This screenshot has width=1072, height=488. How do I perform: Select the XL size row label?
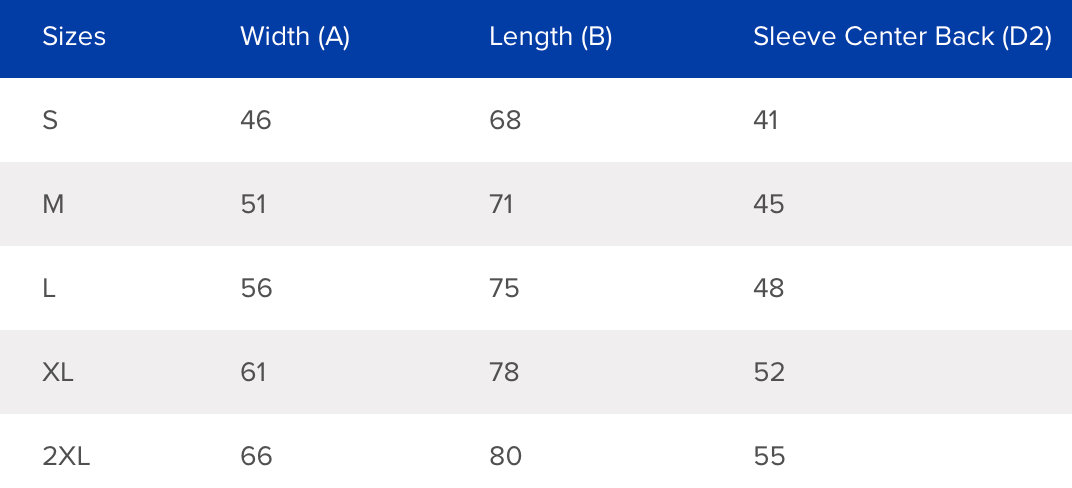58,373
